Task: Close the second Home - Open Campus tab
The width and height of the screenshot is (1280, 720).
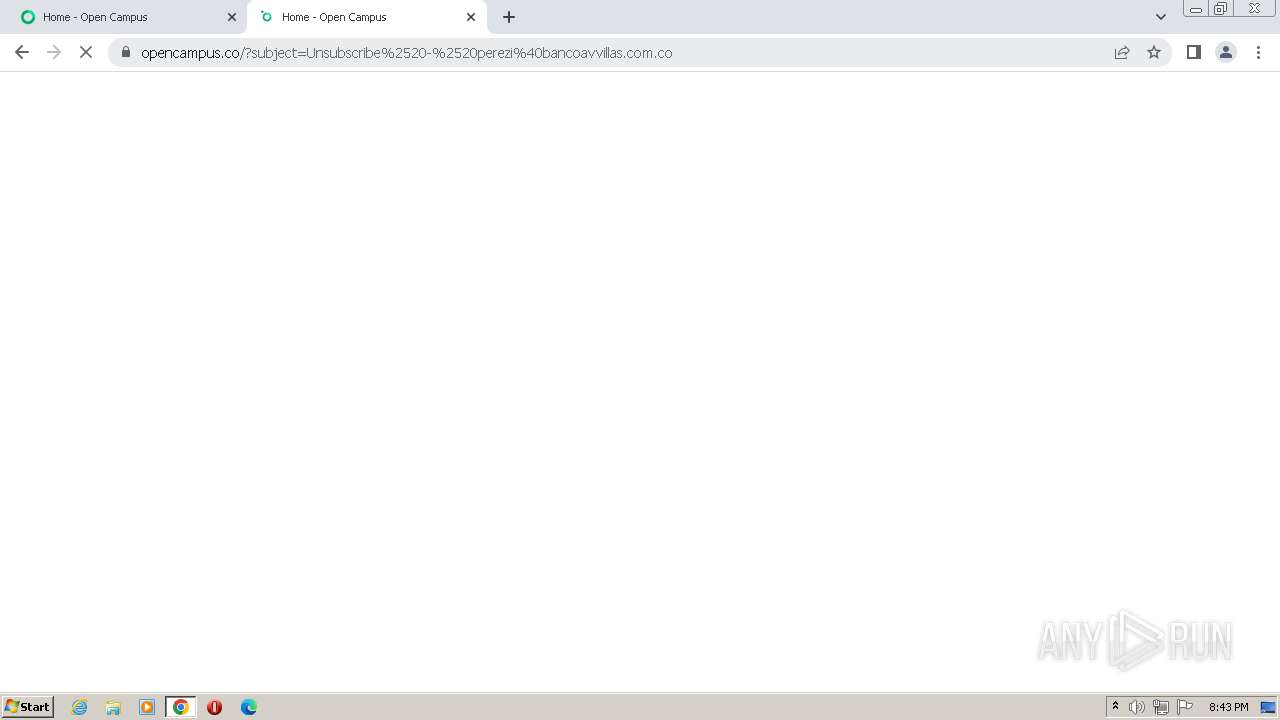Action: click(x=471, y=17)
